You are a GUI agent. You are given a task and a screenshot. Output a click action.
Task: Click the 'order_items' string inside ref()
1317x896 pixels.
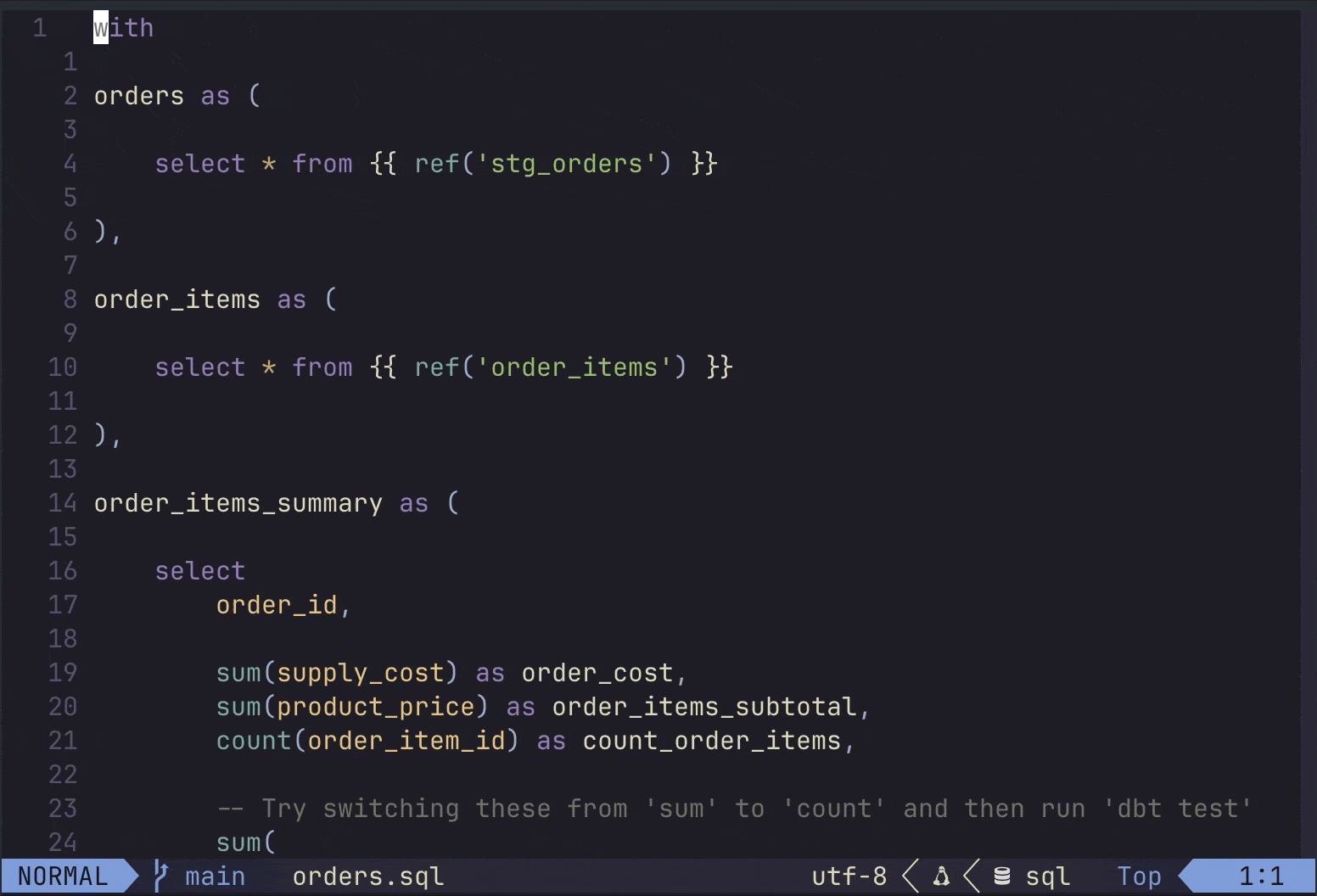[574, 367]
